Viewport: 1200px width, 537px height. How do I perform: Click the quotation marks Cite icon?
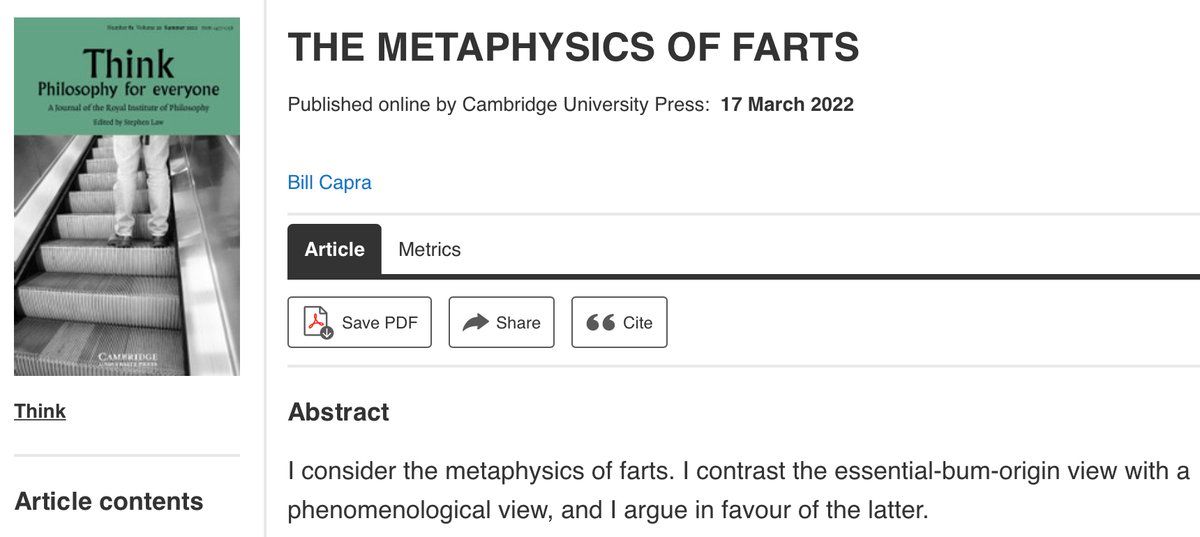[600, 322]
